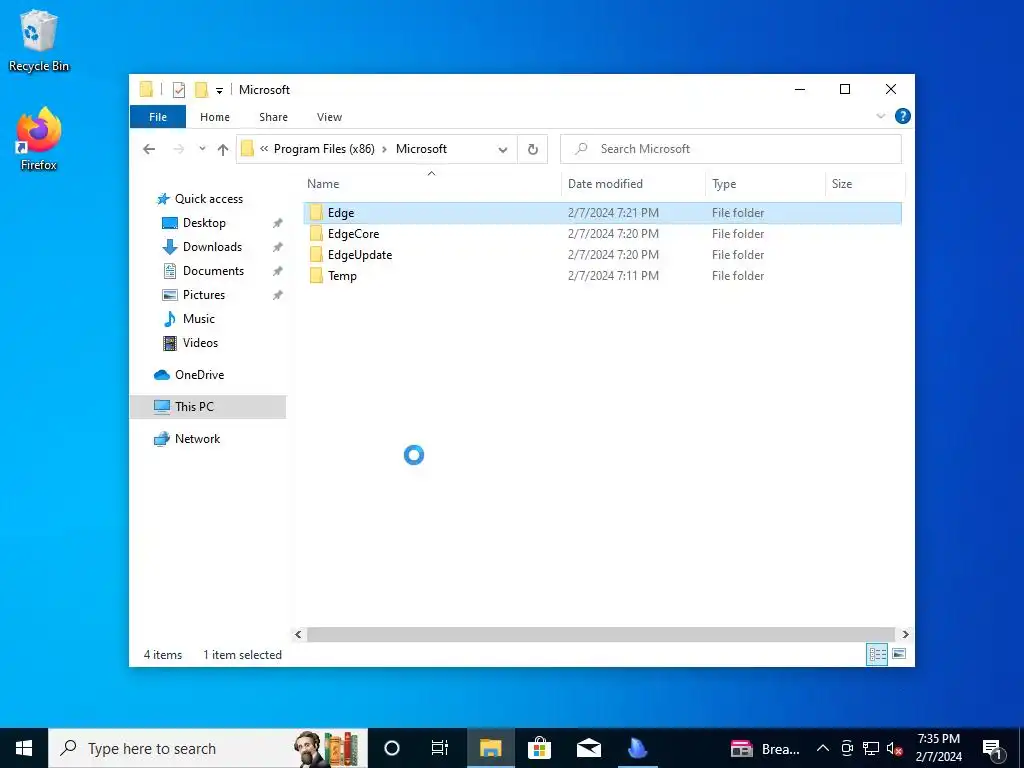The width and height of the screenshot is (1024, 768).
Task: Click the horizontal scrollbar right arrow
Action: pos(905,634)
